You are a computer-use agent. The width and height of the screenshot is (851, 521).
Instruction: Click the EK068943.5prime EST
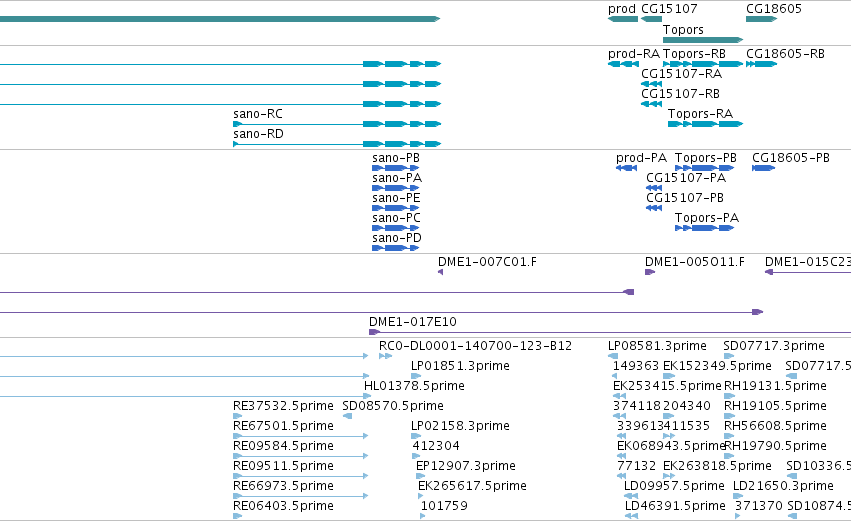(x=622, y=456)
